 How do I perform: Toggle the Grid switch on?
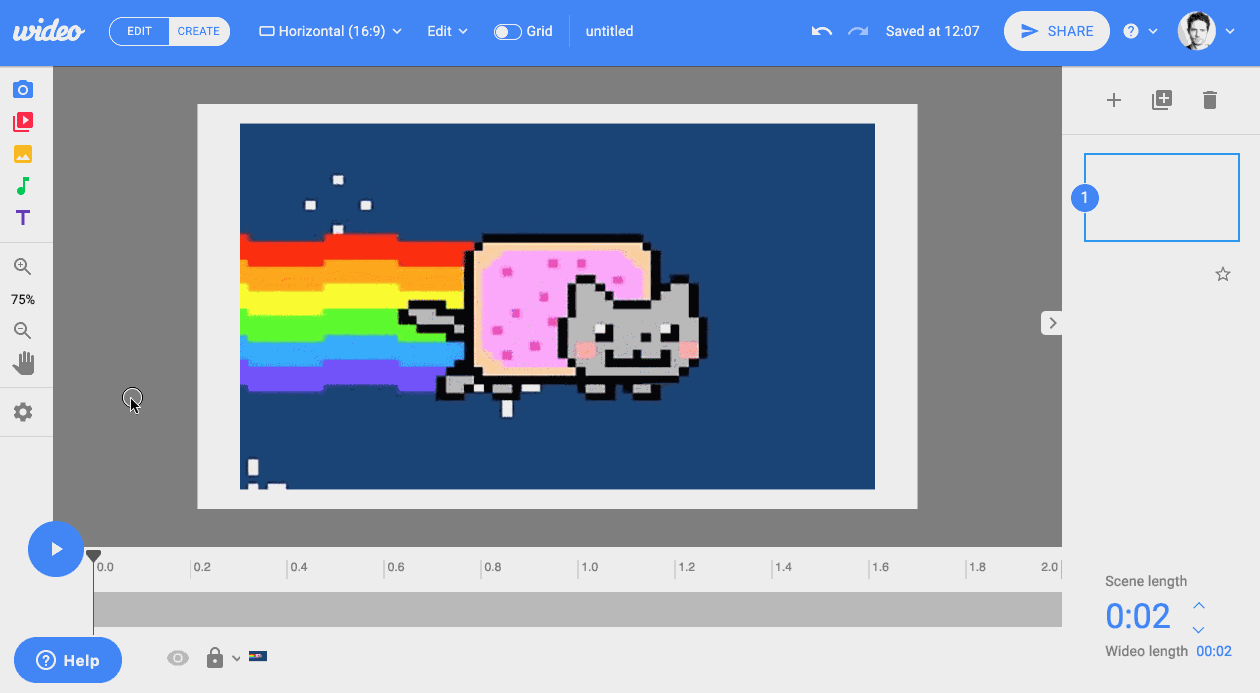(507, 31)
